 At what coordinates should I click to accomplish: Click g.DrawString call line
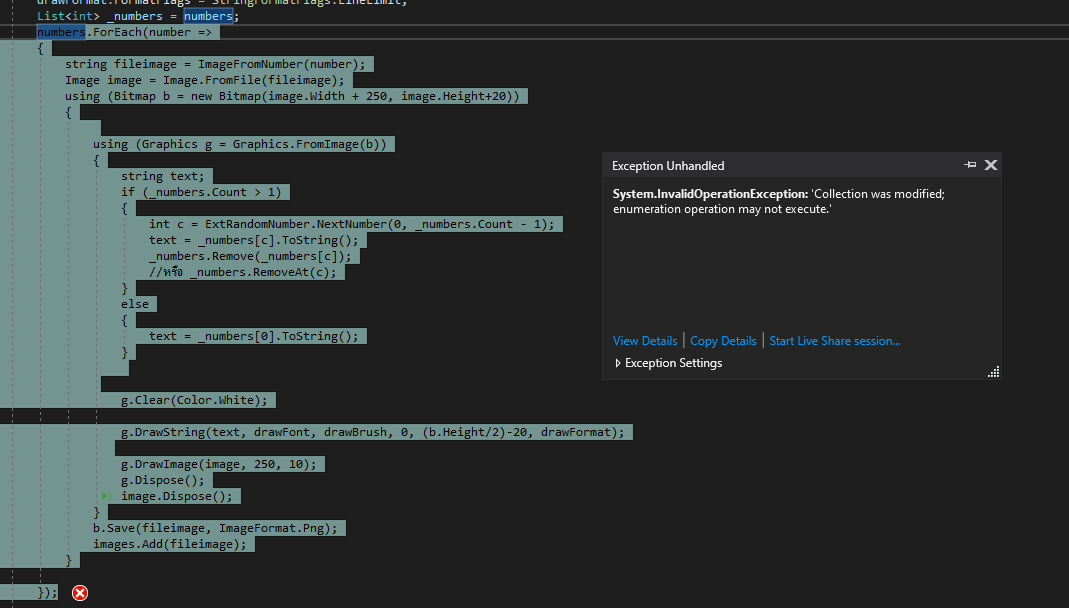point(372,432)
